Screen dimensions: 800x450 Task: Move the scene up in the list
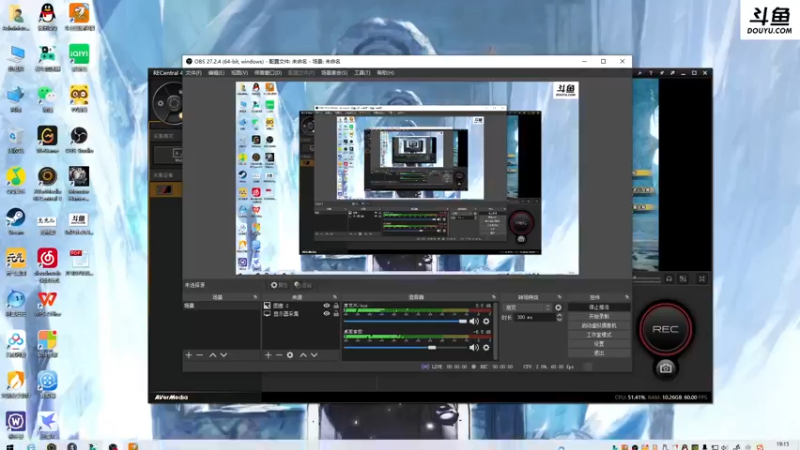[213, 355]
